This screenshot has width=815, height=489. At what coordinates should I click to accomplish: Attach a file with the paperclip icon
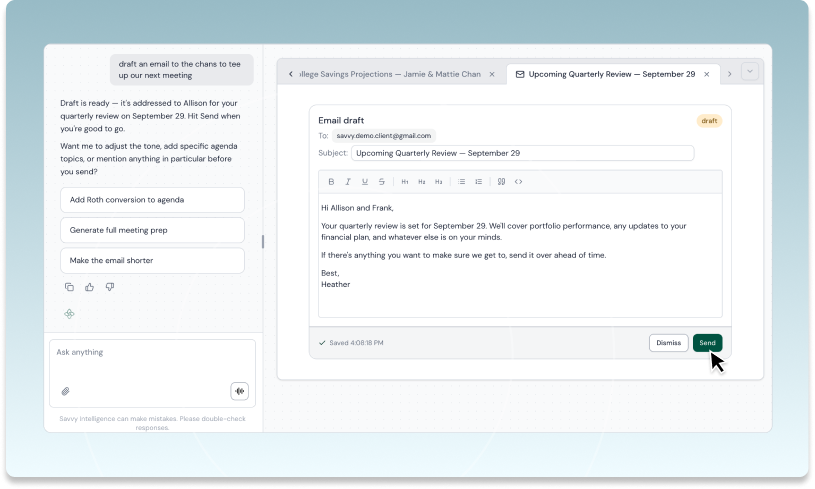(65, 391)
